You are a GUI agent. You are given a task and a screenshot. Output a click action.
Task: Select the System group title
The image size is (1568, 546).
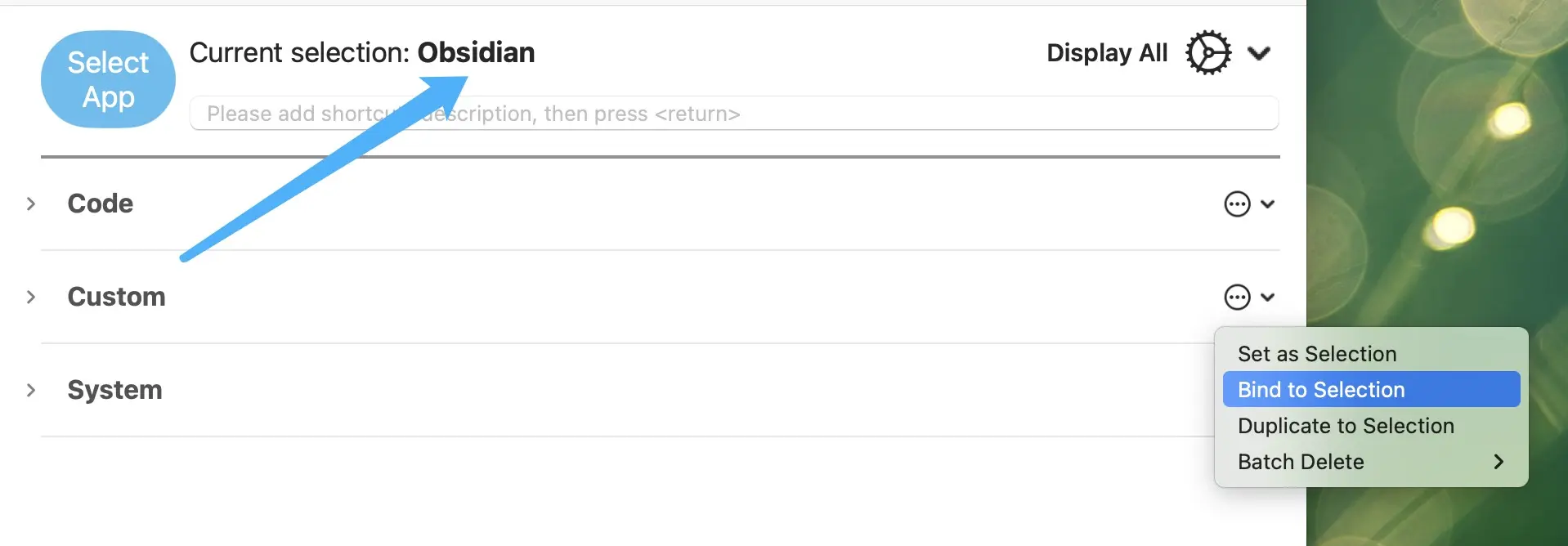pyautogui.click(x=114, y=390)
